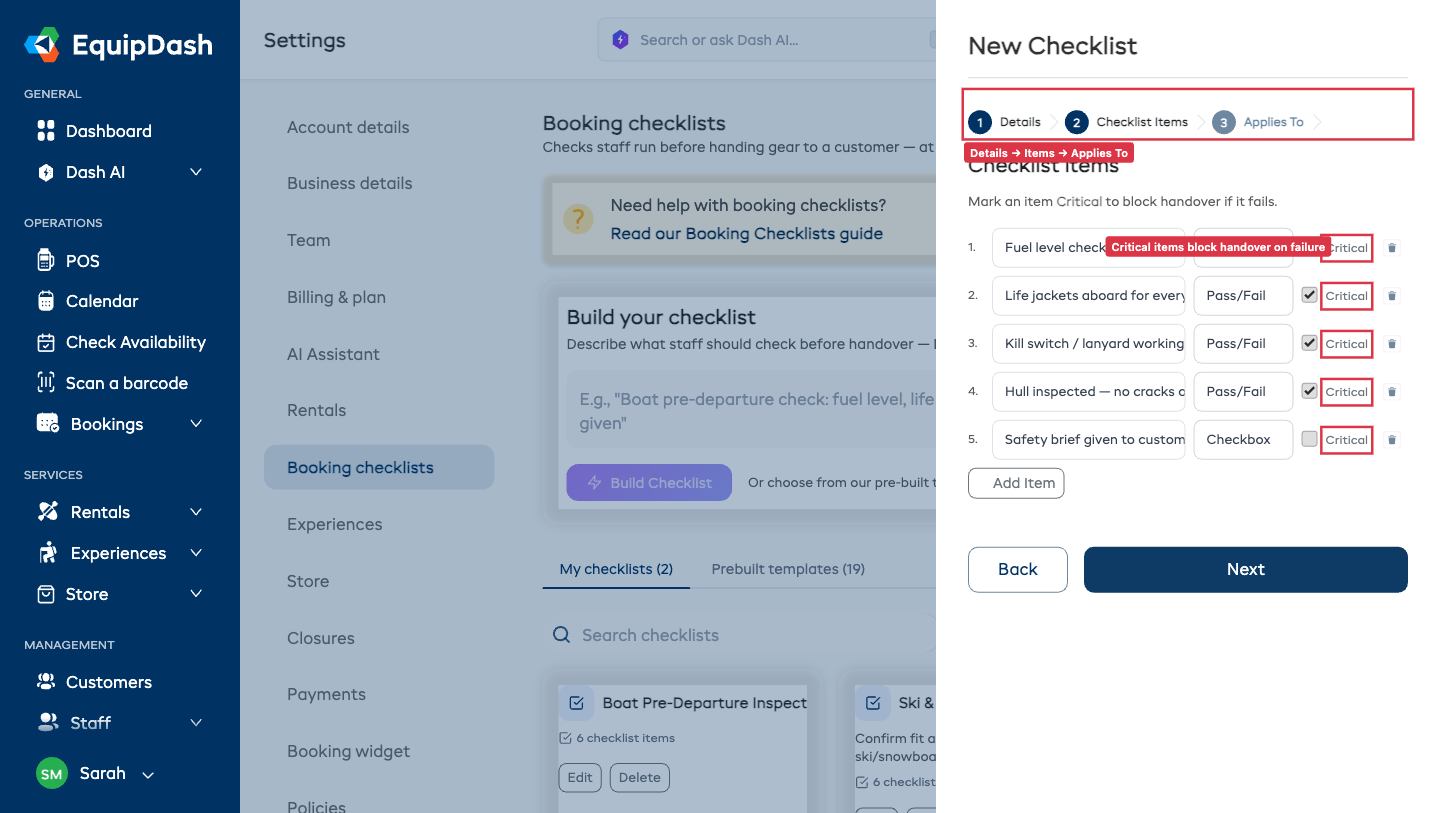Expand the Dash AI sidebar chevron
This screenshot has width=1440, height=813.
[x=196, y=172]
